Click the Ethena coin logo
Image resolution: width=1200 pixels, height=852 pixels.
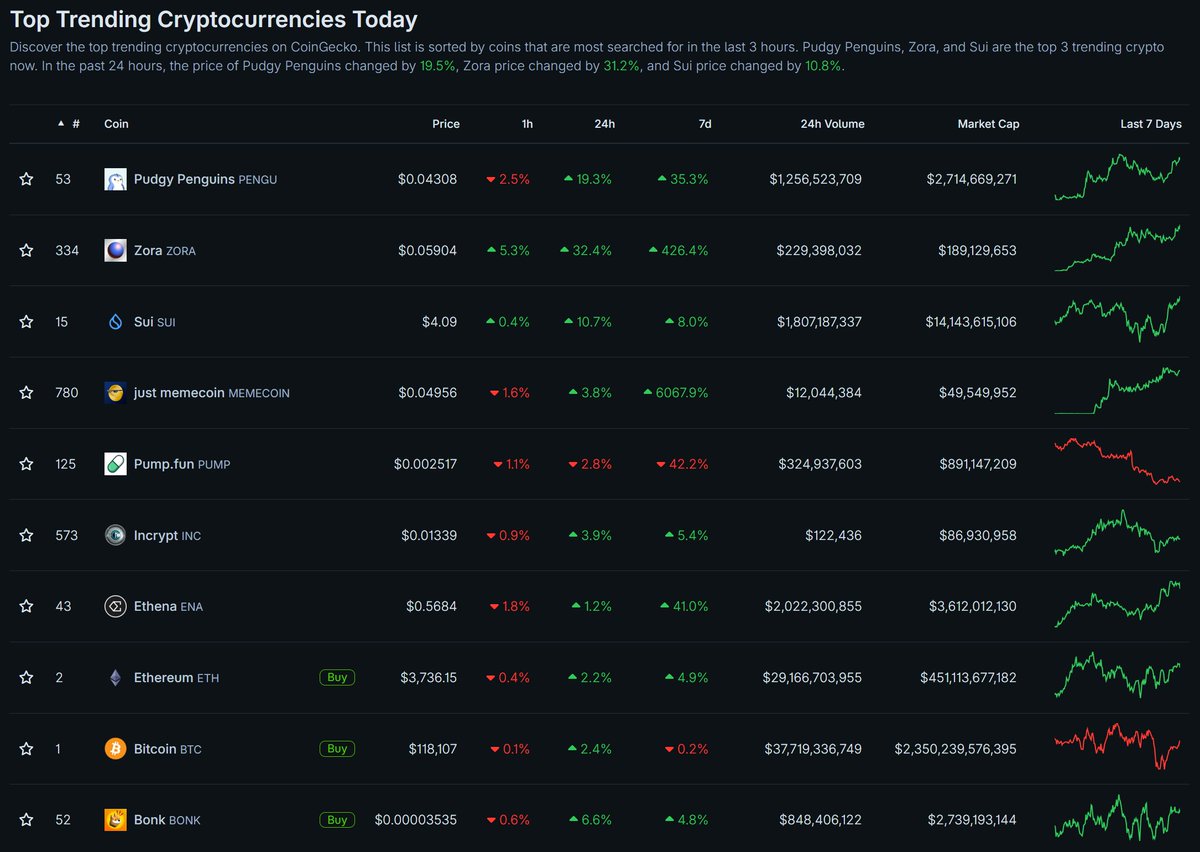click(115, 606)
